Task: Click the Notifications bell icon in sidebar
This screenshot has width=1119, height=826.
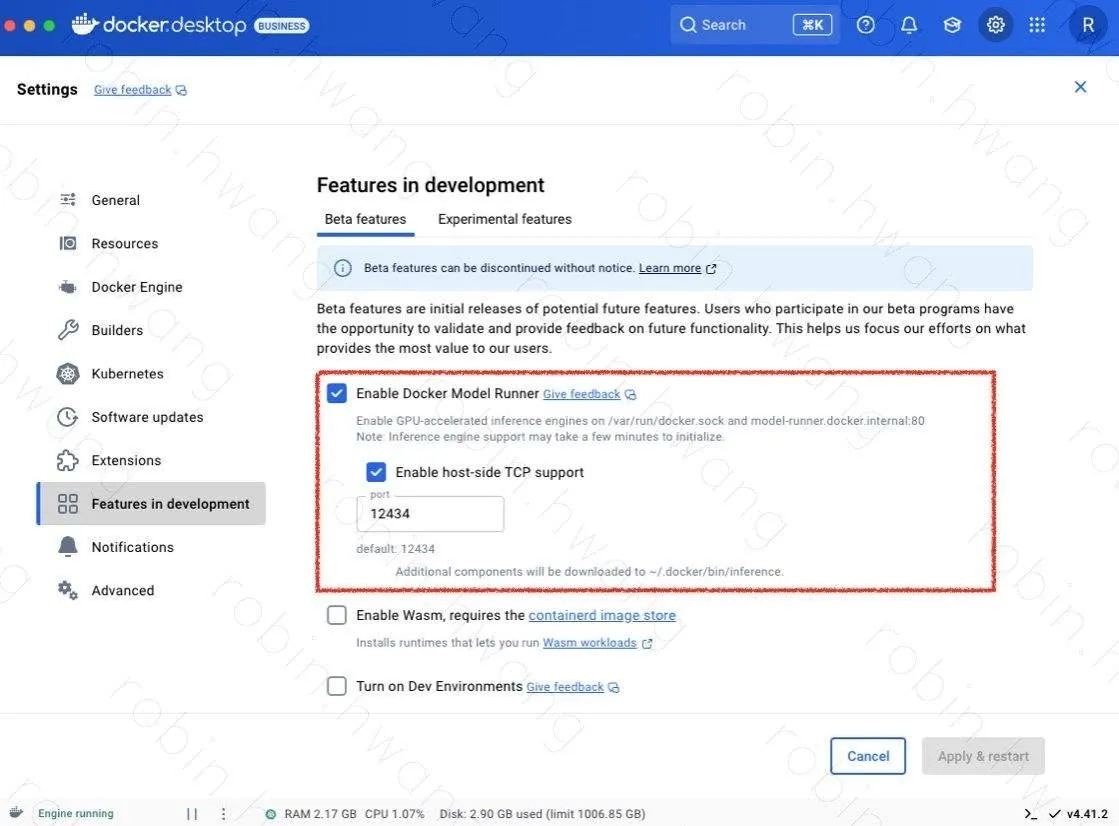Action: click(68, 547)
